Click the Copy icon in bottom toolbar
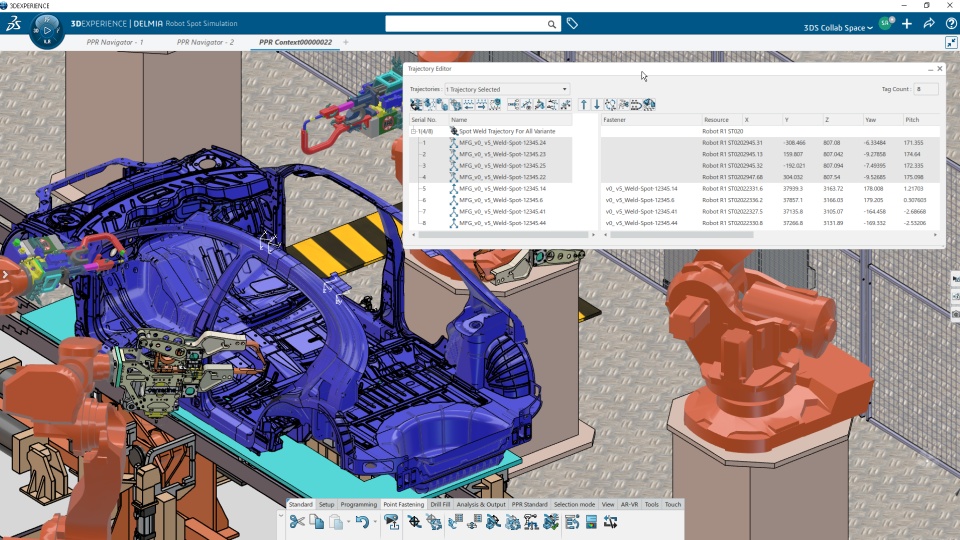Viewport: 960px width, 540px height. [317, 522]
